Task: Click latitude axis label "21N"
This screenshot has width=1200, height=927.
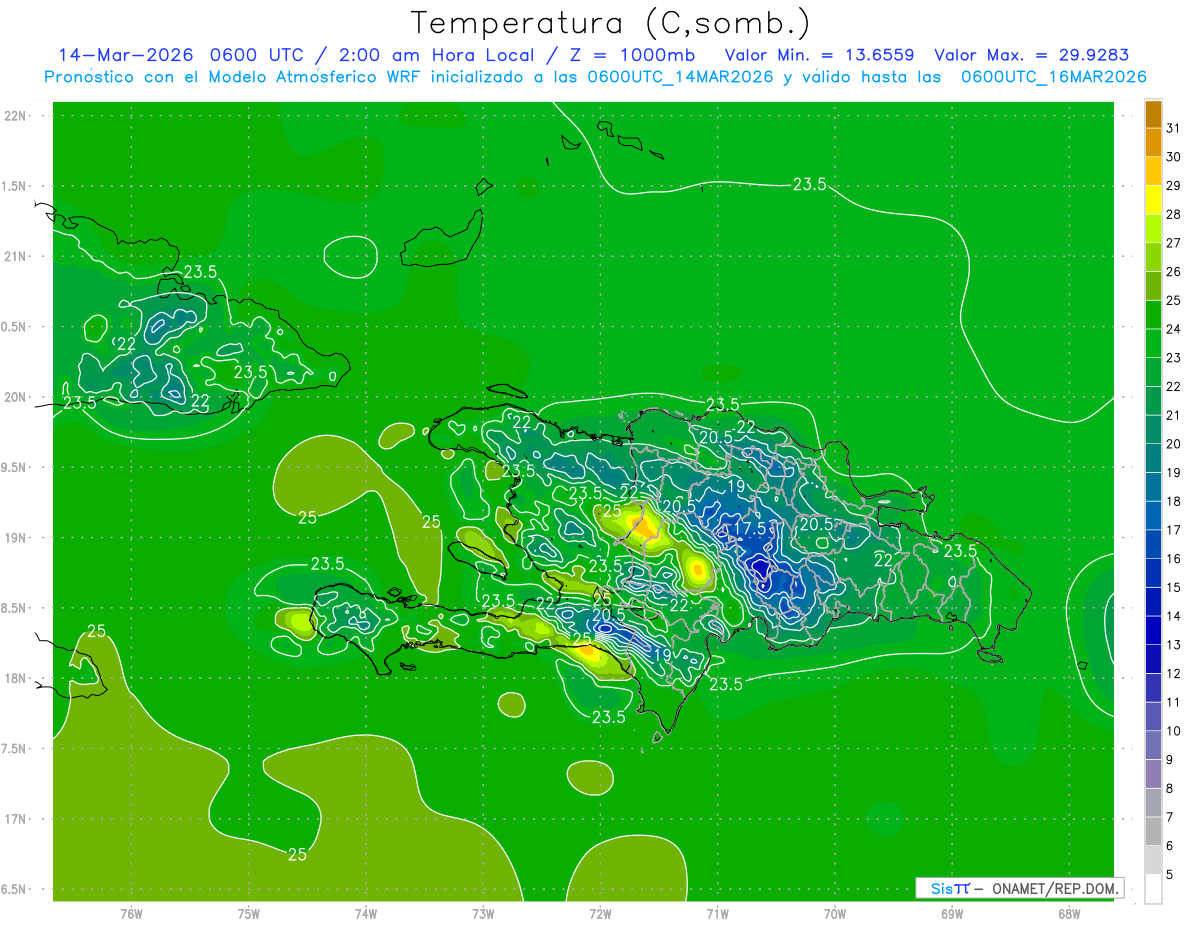Action: point(14,257)
